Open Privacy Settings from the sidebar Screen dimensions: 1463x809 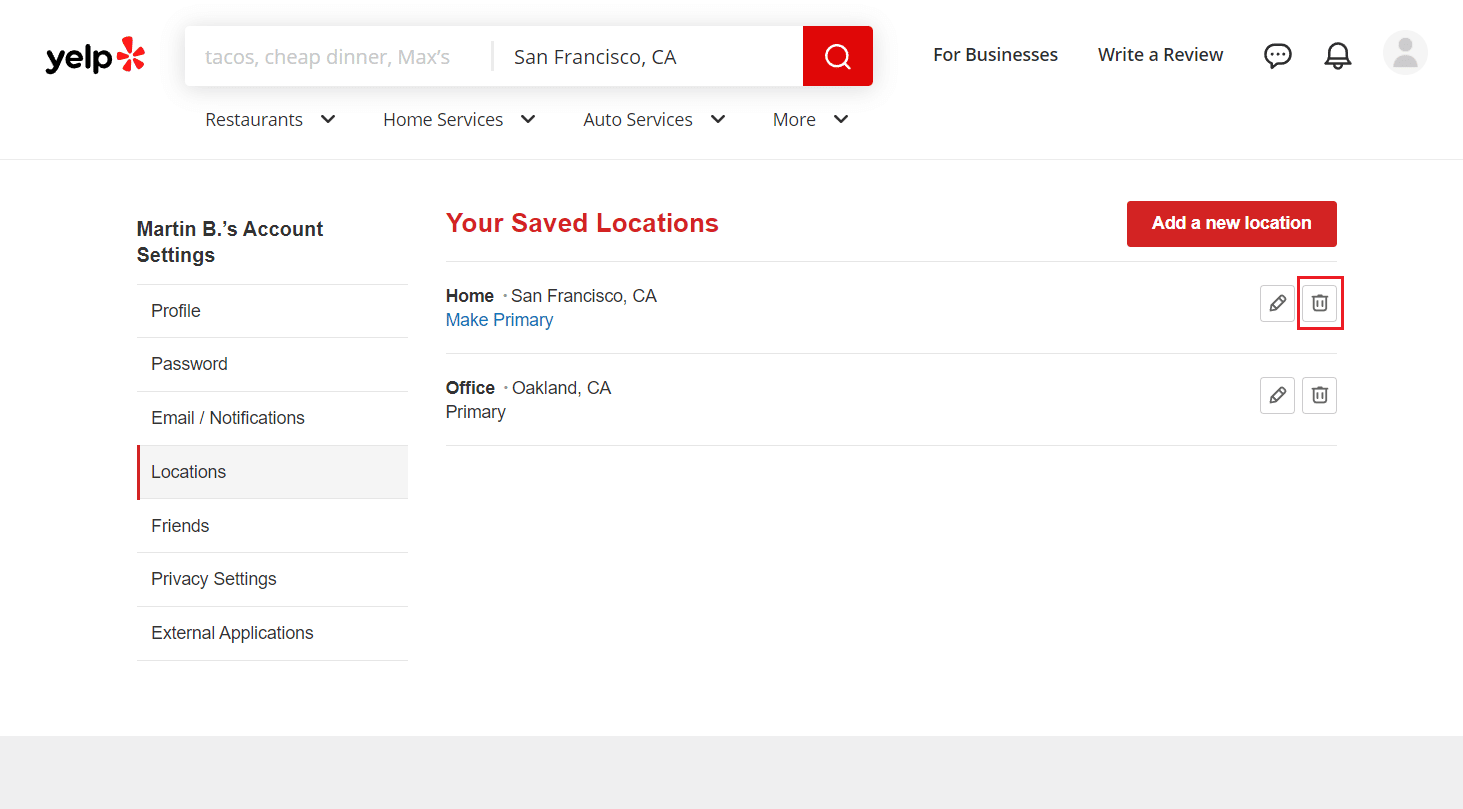click(x=213, y=578)
